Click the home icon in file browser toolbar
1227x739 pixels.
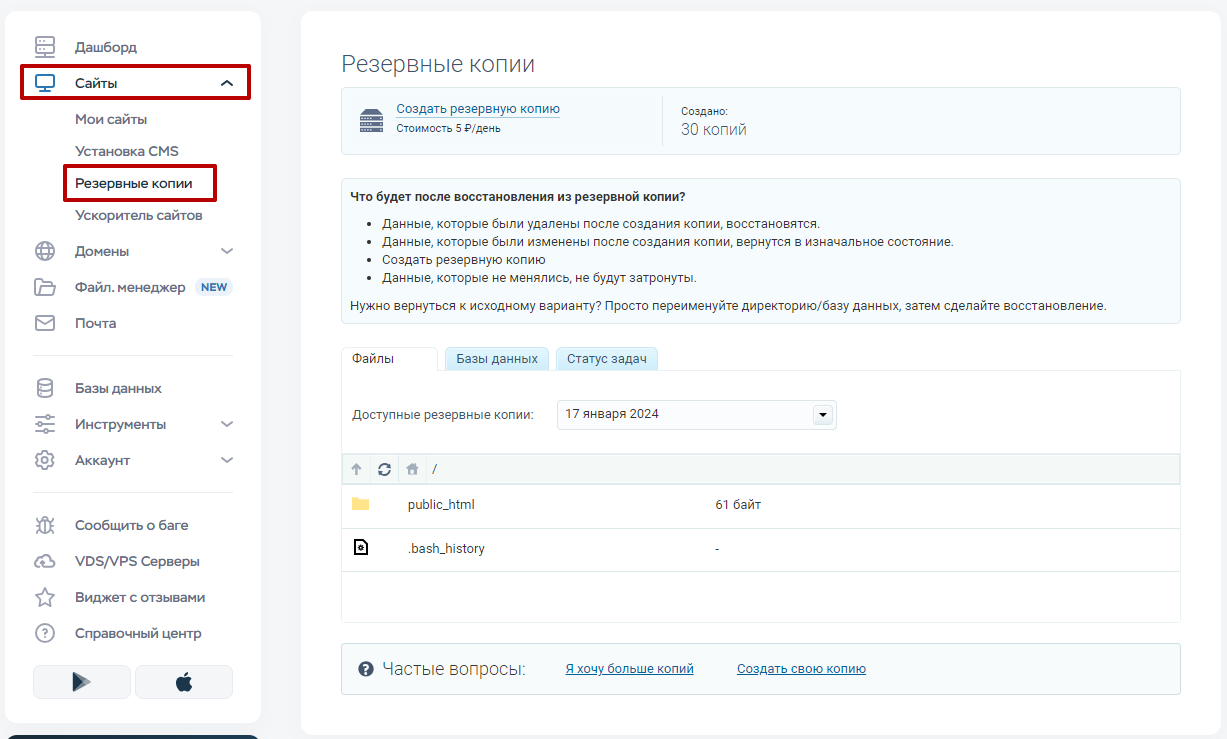(x=411, y=469)
